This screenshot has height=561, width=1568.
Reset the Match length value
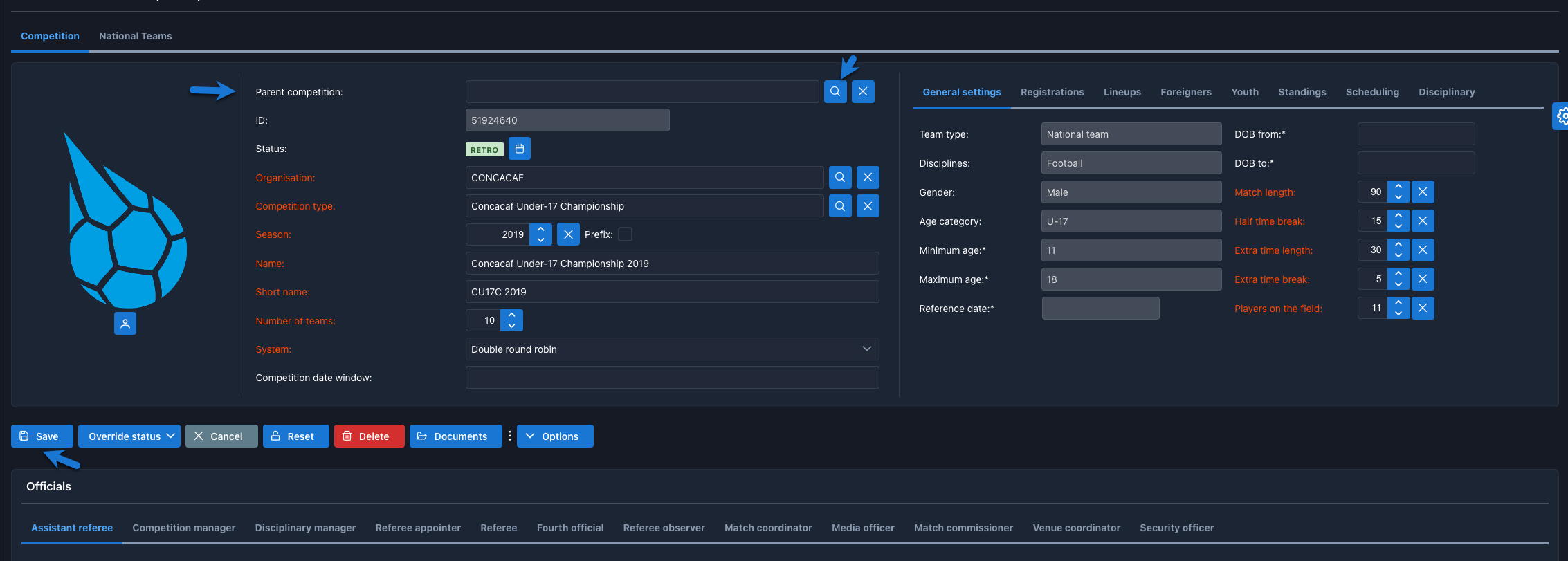(1423, 192)
